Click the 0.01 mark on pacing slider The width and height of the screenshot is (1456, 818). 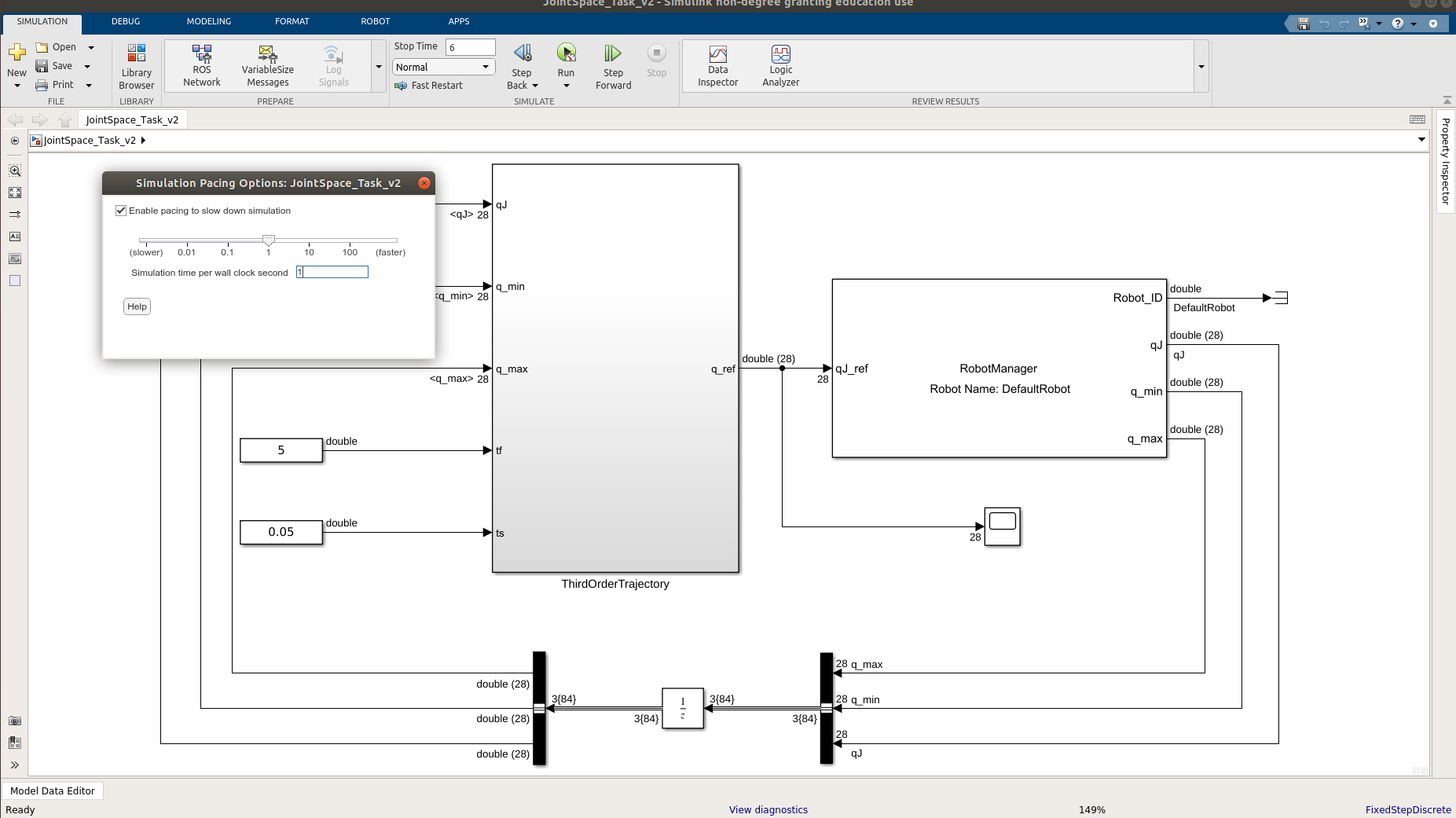tap(186, 252)
